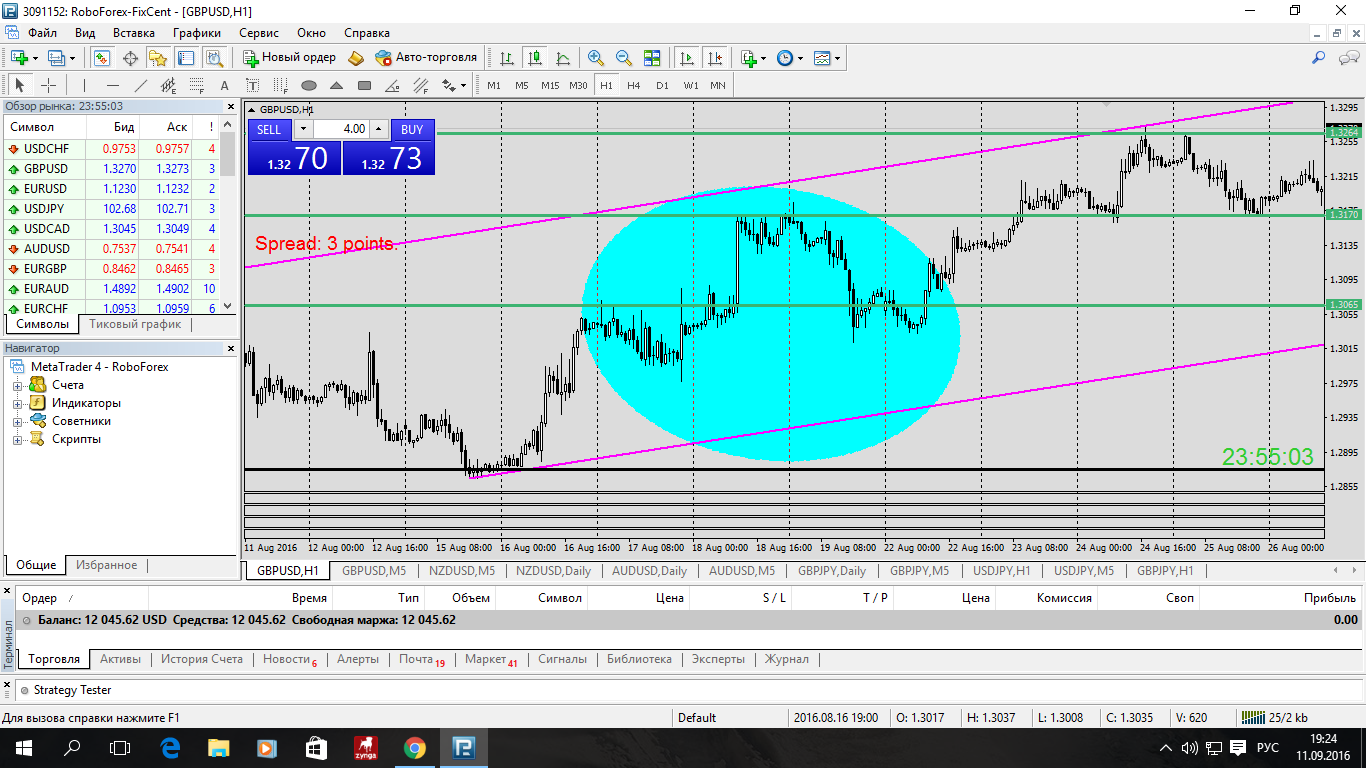Open the arrows objects dropdown arrow
This screenshot has height=768, width=1366.
pos(464,86)
